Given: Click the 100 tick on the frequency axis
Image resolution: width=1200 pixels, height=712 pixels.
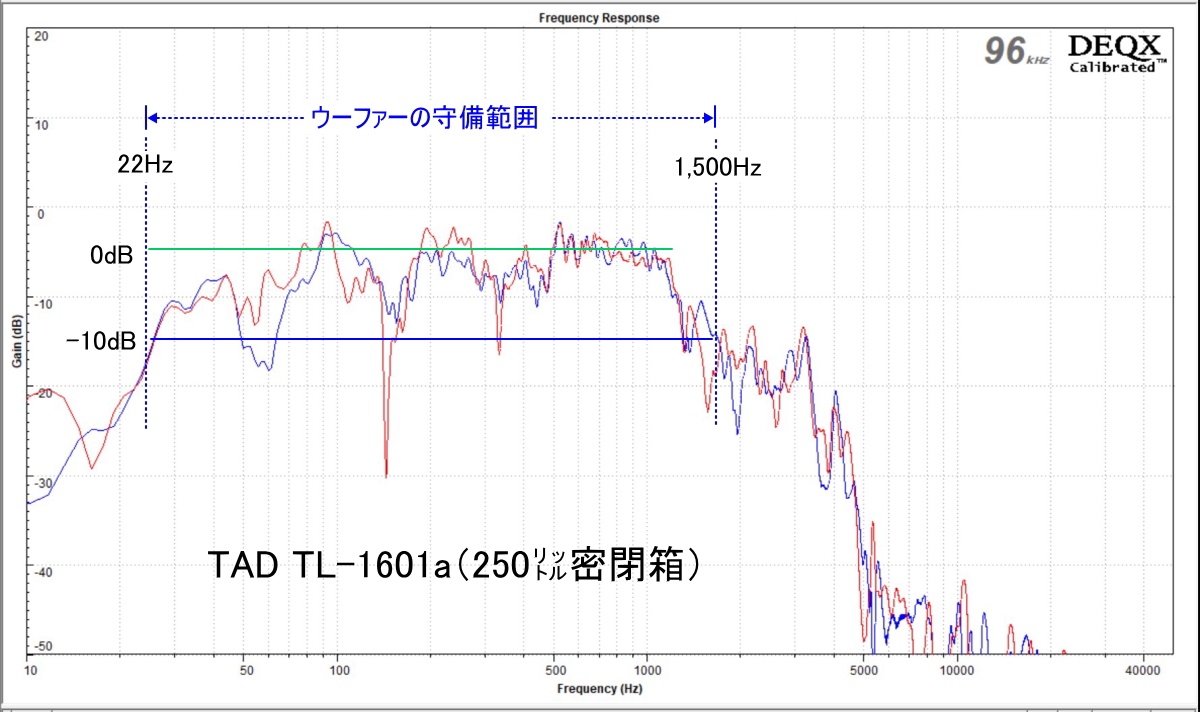Looking at the screenshot, I should (x=340, y=669).
